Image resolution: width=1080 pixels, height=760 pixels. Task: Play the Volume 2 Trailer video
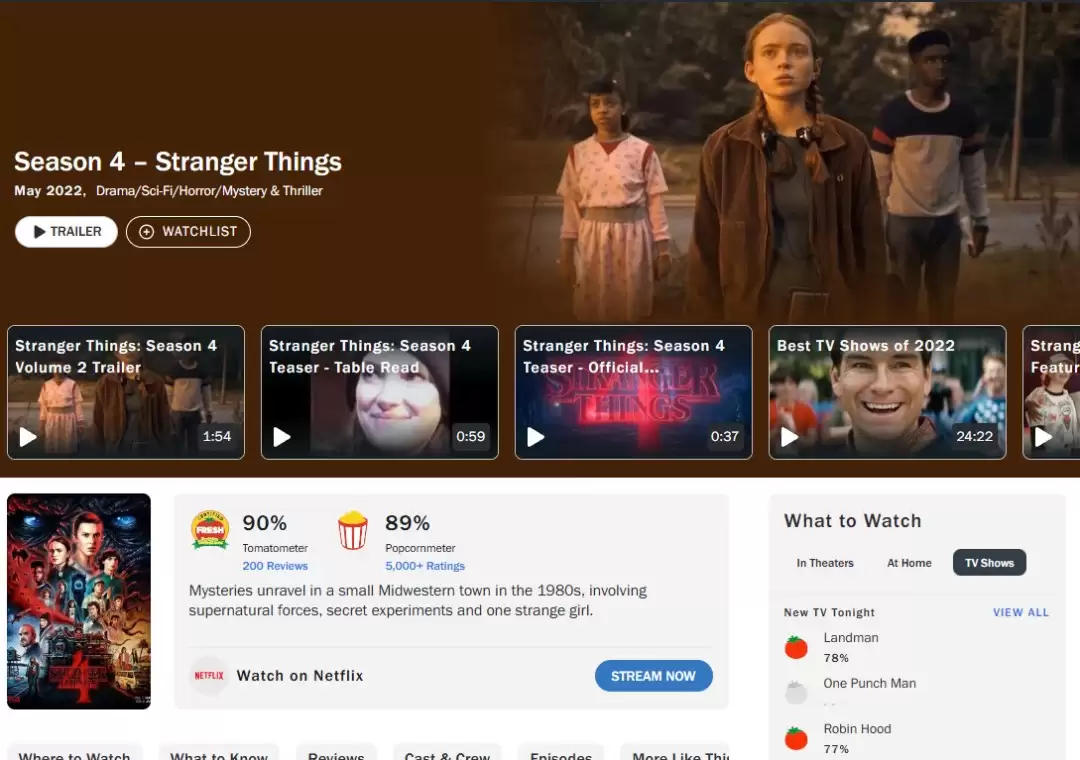coord(28,437)
